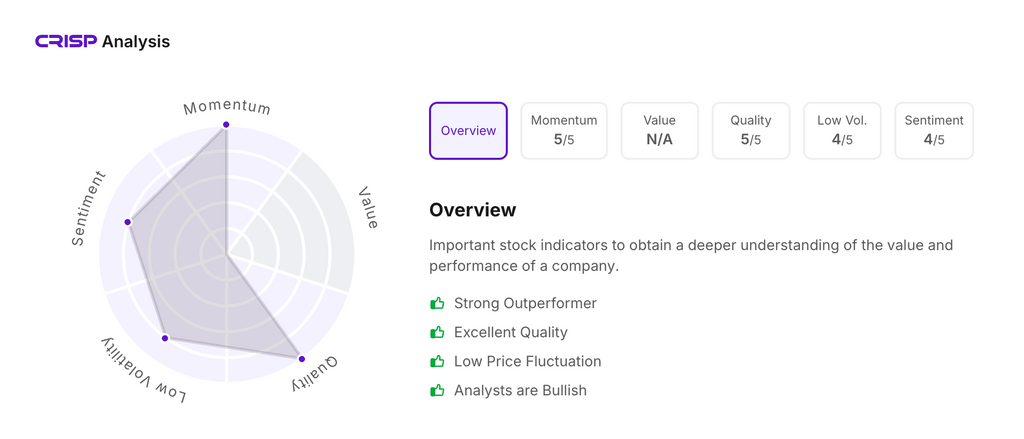This screenshot has width=1024, height=439.
Task: Click the Low Volatility axis label on radar
Action: 143,372
